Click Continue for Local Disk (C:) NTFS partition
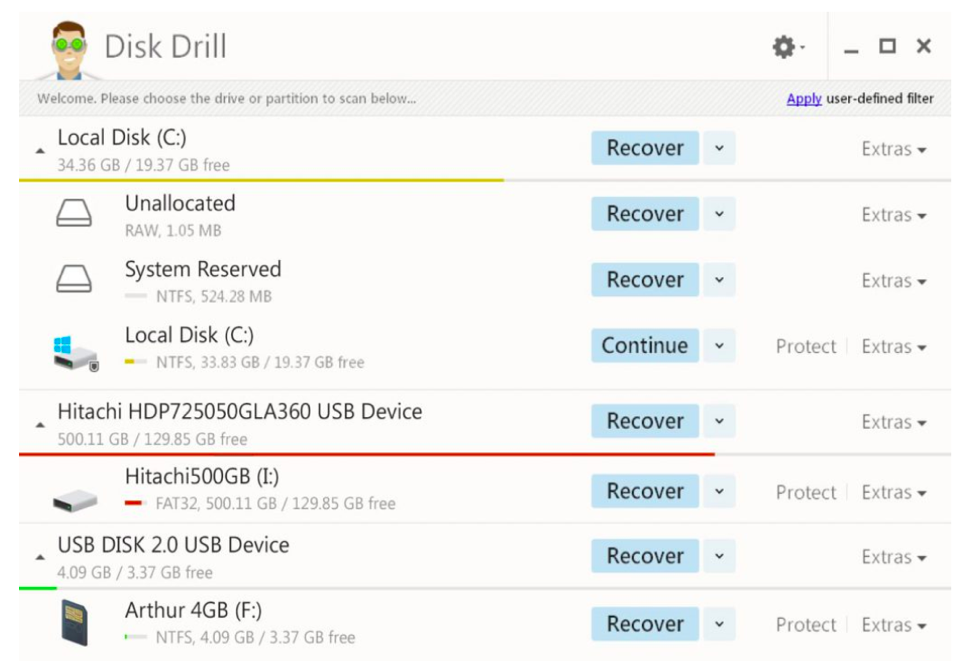The height and width of the screenshot is (661, 954). pyautogui.click(x=645, y=345)
